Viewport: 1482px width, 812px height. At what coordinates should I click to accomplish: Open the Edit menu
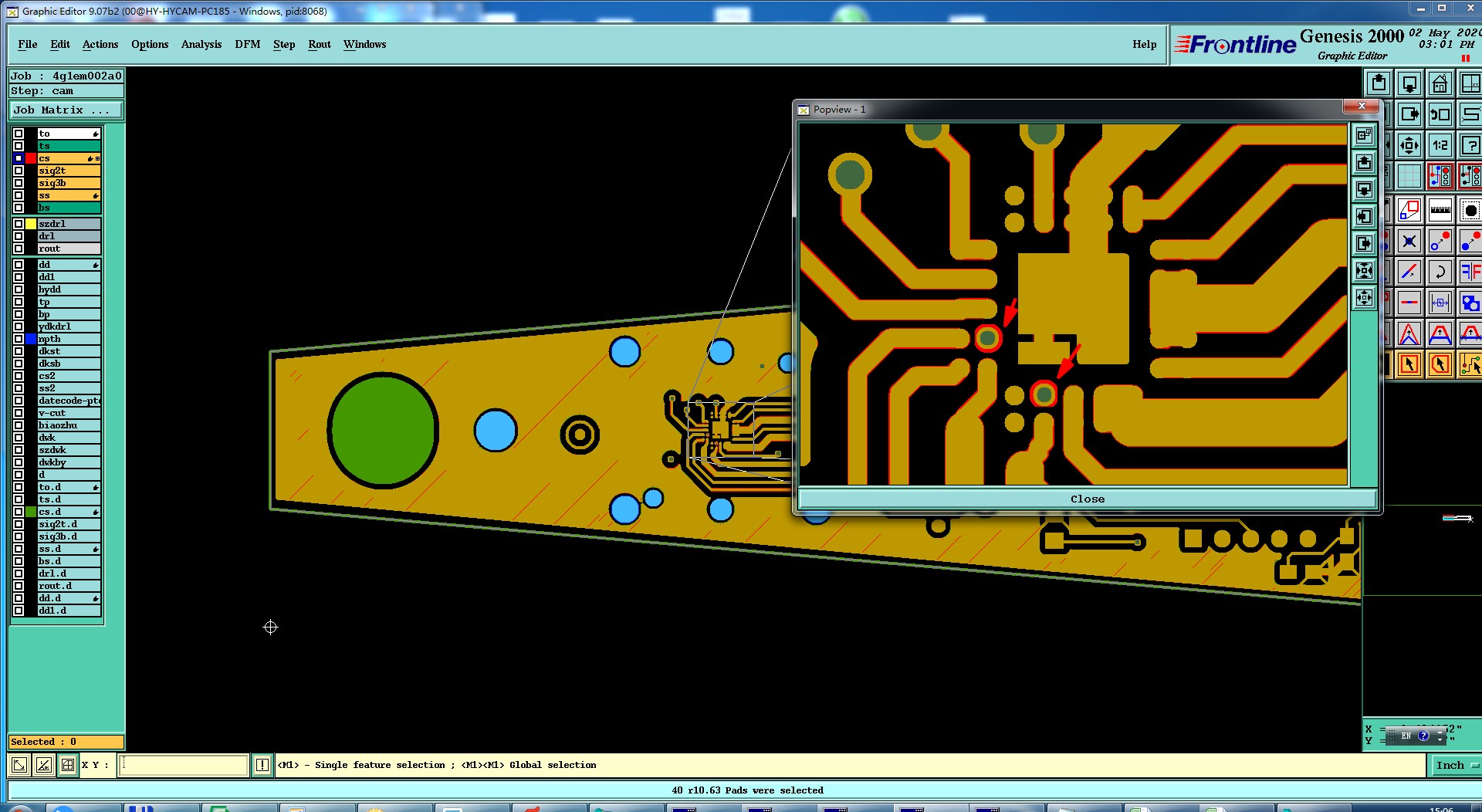60,44
